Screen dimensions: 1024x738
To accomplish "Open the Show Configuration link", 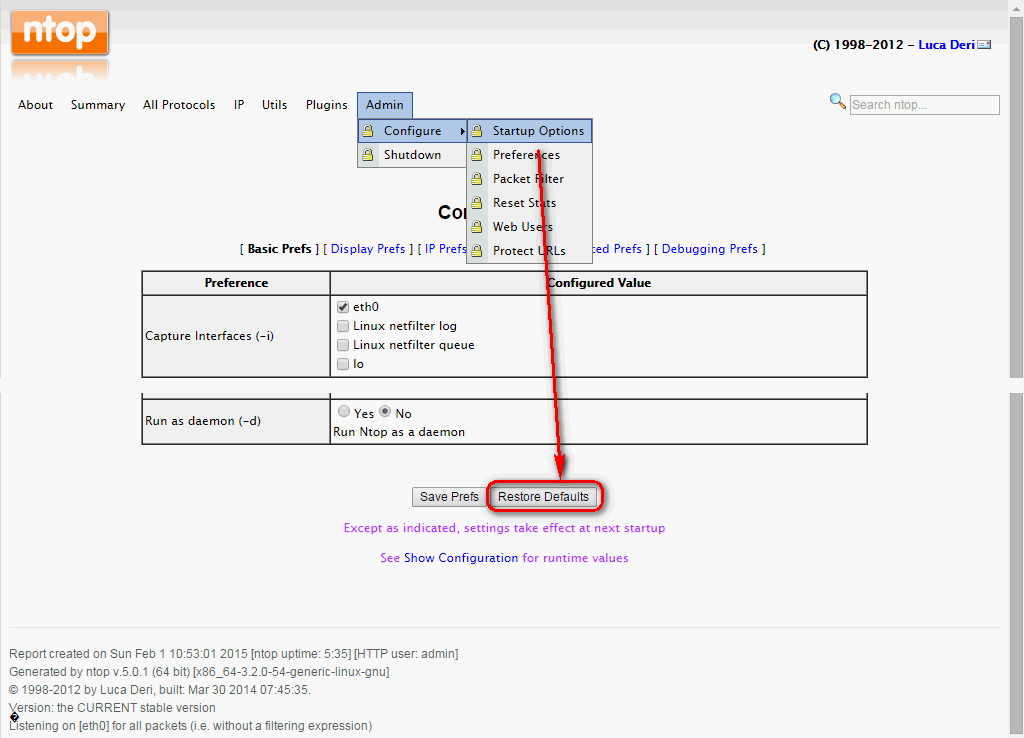I will tap(461, 558).
